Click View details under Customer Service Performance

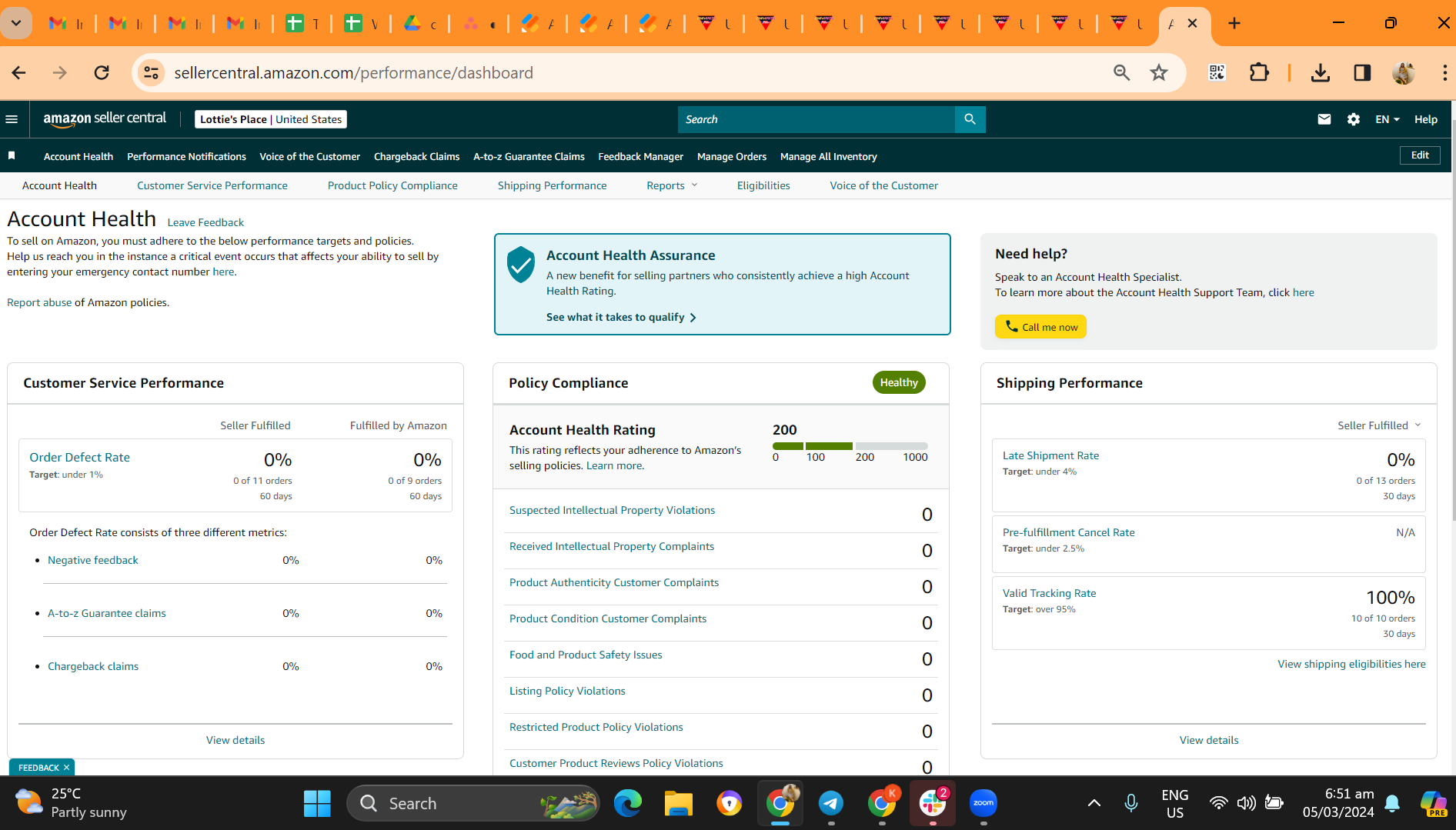pyautogui.click(x=235, y=740)
